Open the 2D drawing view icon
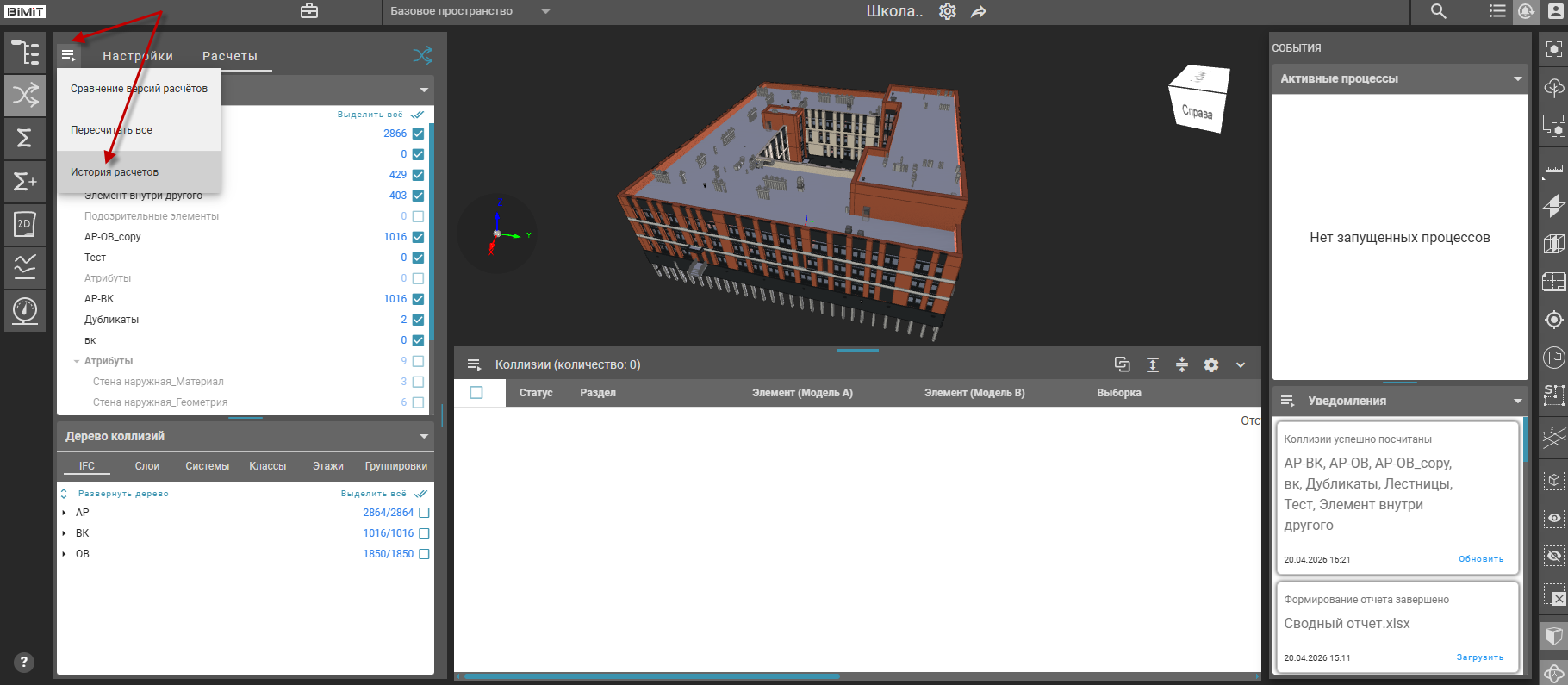This screenshot has width=1568, height=685. click(25, 225)
